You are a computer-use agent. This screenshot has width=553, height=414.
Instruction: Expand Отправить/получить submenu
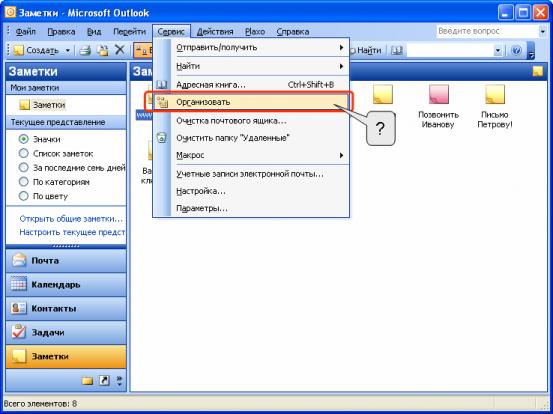(x=251, y=47)
